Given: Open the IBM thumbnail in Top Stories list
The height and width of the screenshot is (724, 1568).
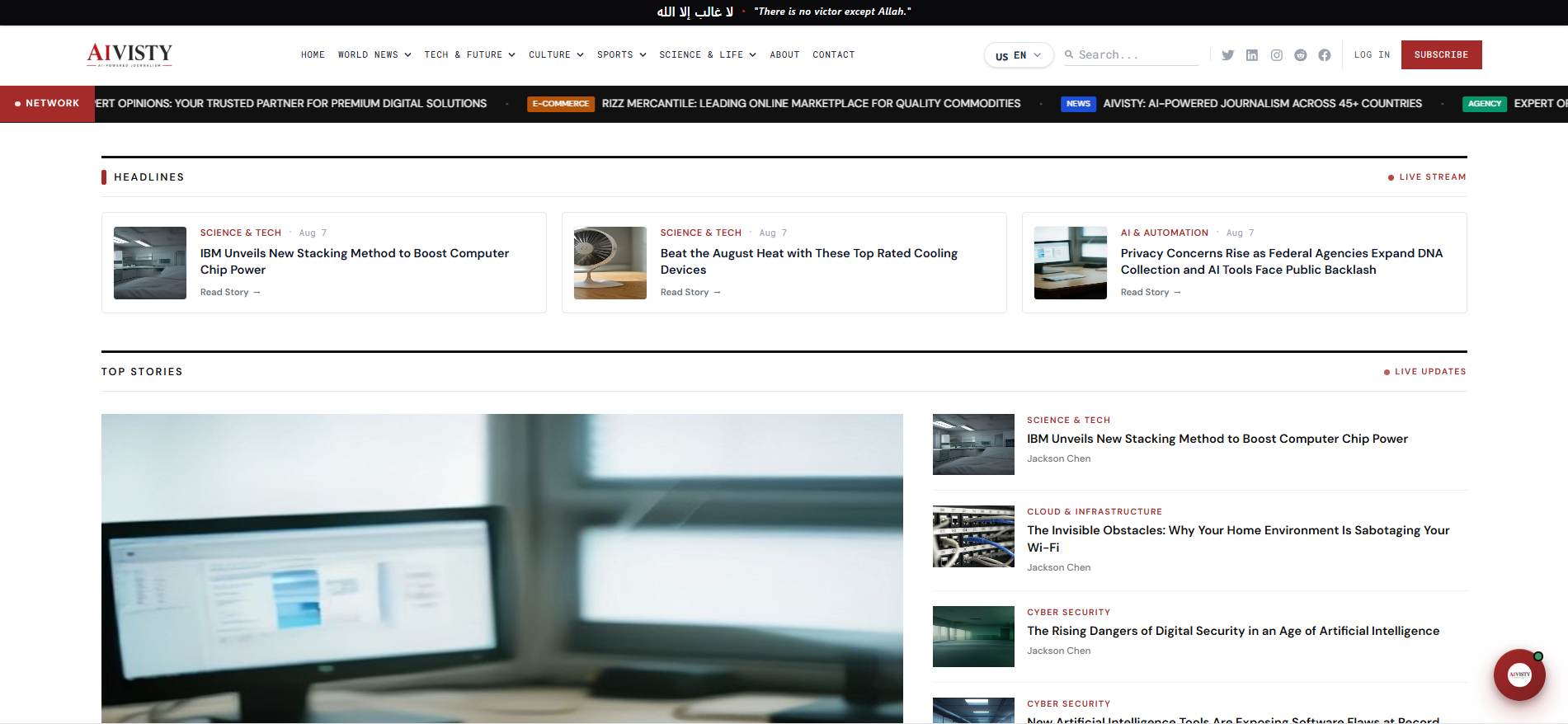Looking at the screenshot, I should [973, 444].
